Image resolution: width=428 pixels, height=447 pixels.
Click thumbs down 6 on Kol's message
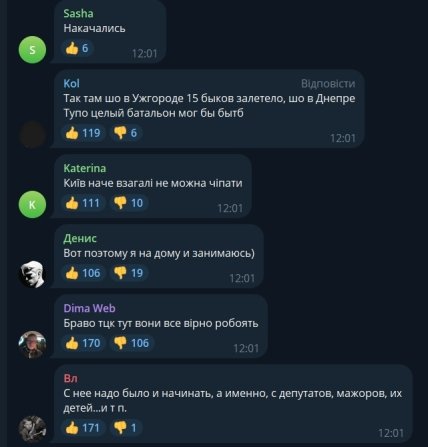coord(126,133)
